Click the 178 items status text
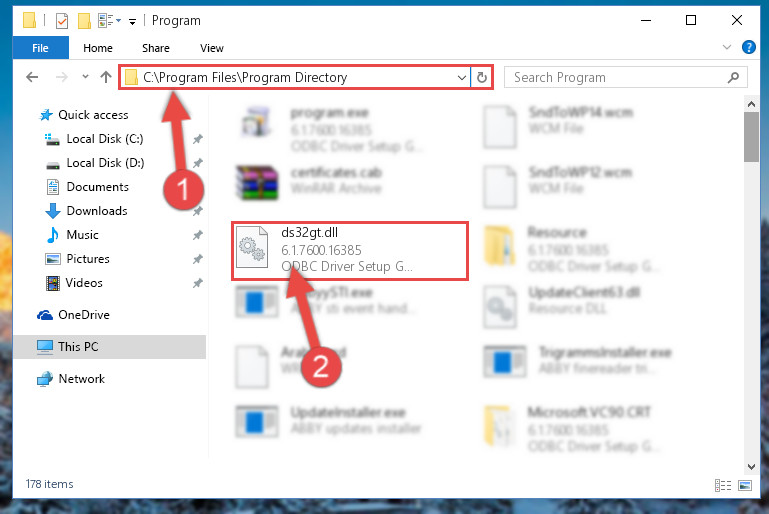This screenshot has height=514, width=769. 50,484
